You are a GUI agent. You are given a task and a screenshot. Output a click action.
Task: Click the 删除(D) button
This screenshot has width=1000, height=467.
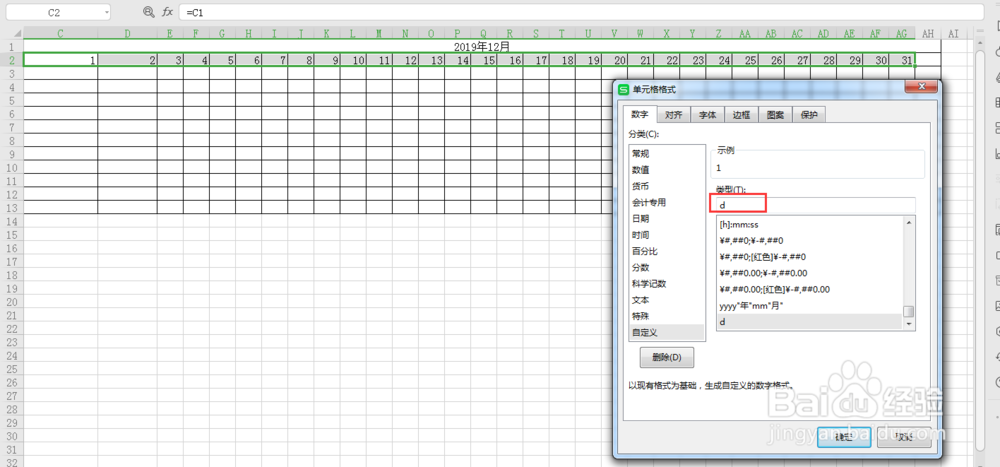[x=667, y=357]
